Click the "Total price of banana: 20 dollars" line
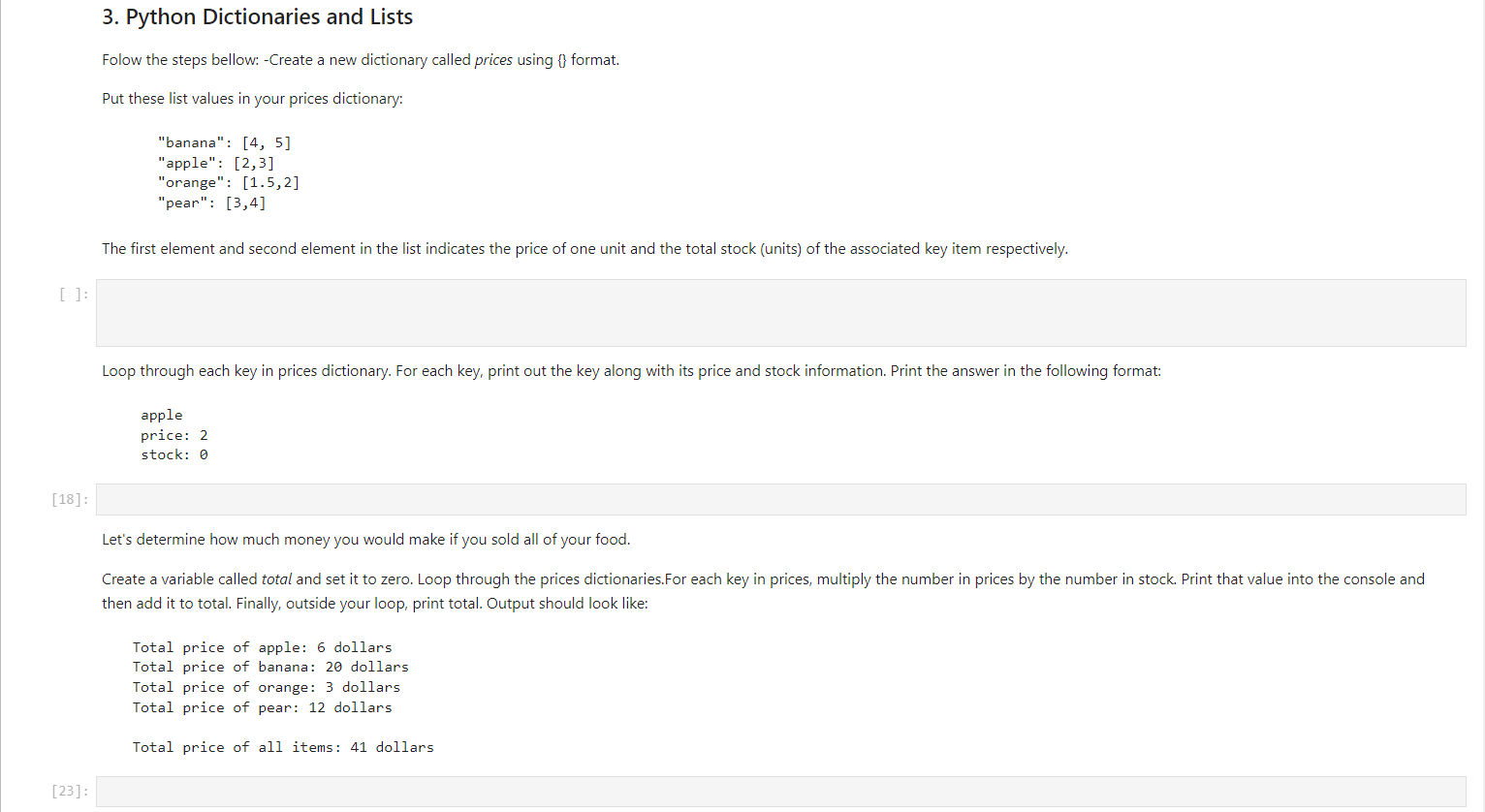Screen dimensions: 1485x812 [x=270, y=667]
